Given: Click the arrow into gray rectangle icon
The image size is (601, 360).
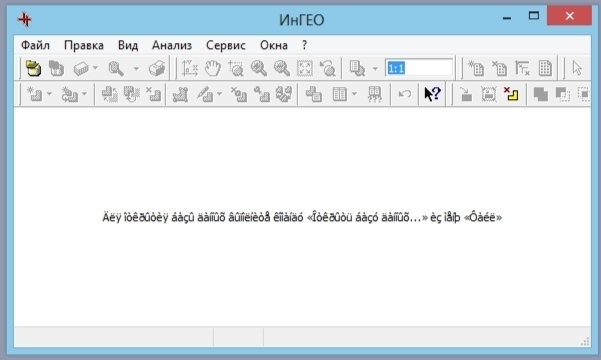Looking at the screenshot, I should pos(466,94).
